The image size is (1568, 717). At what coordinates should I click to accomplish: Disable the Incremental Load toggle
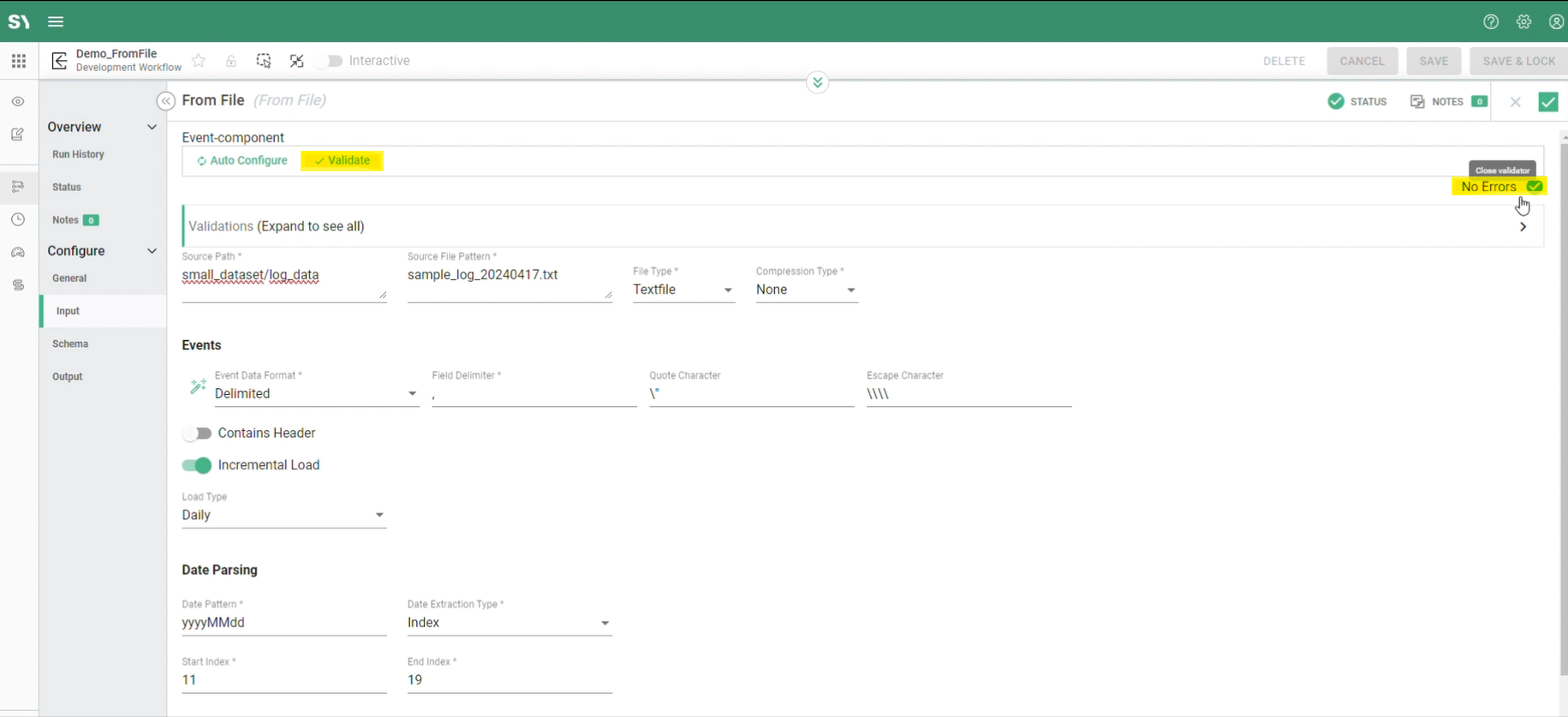pos(197,465)
